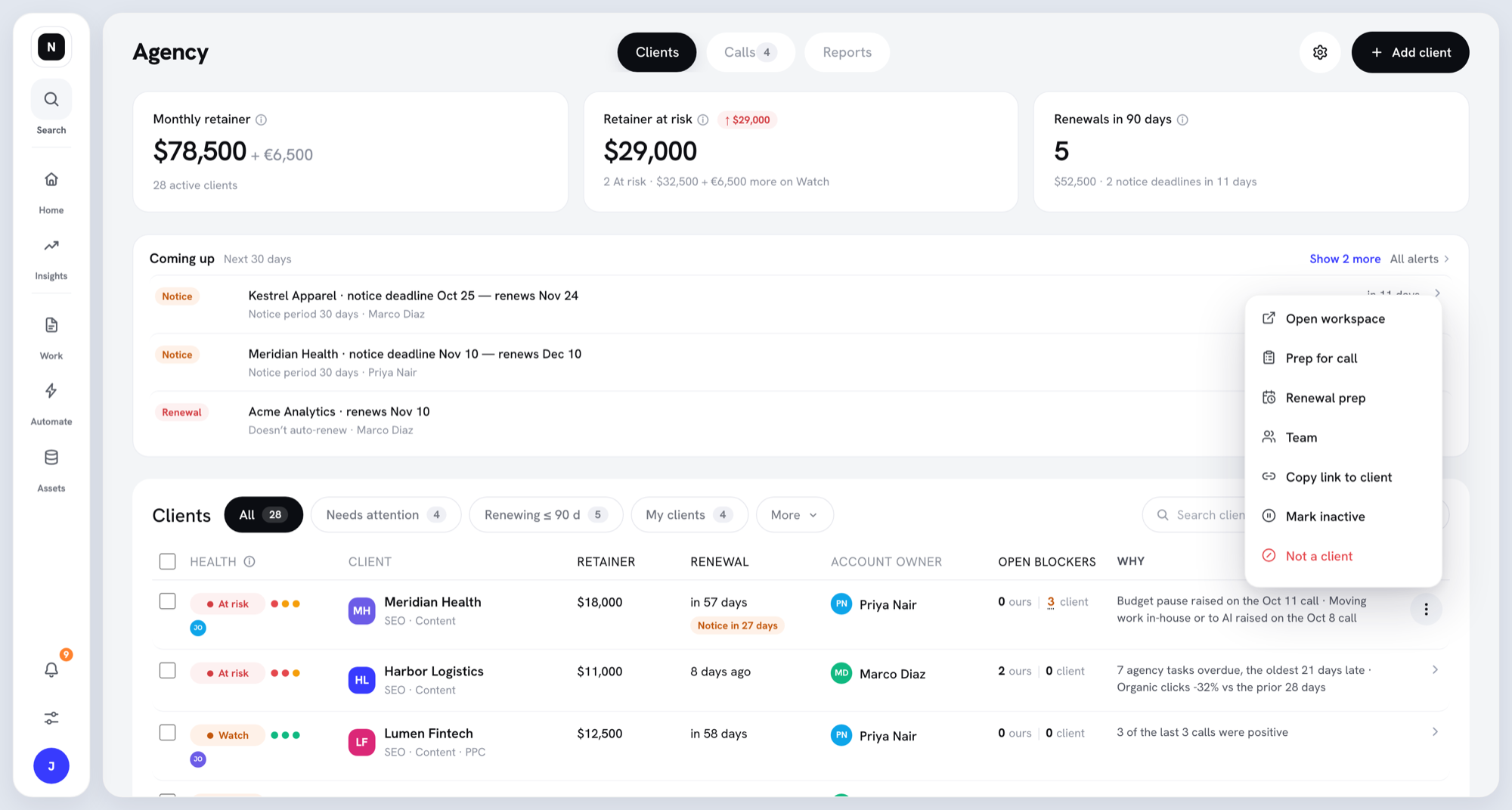The image size is (1512, 810).
Task: Select Open workspace from context menu
Action: click(1343, 318)
